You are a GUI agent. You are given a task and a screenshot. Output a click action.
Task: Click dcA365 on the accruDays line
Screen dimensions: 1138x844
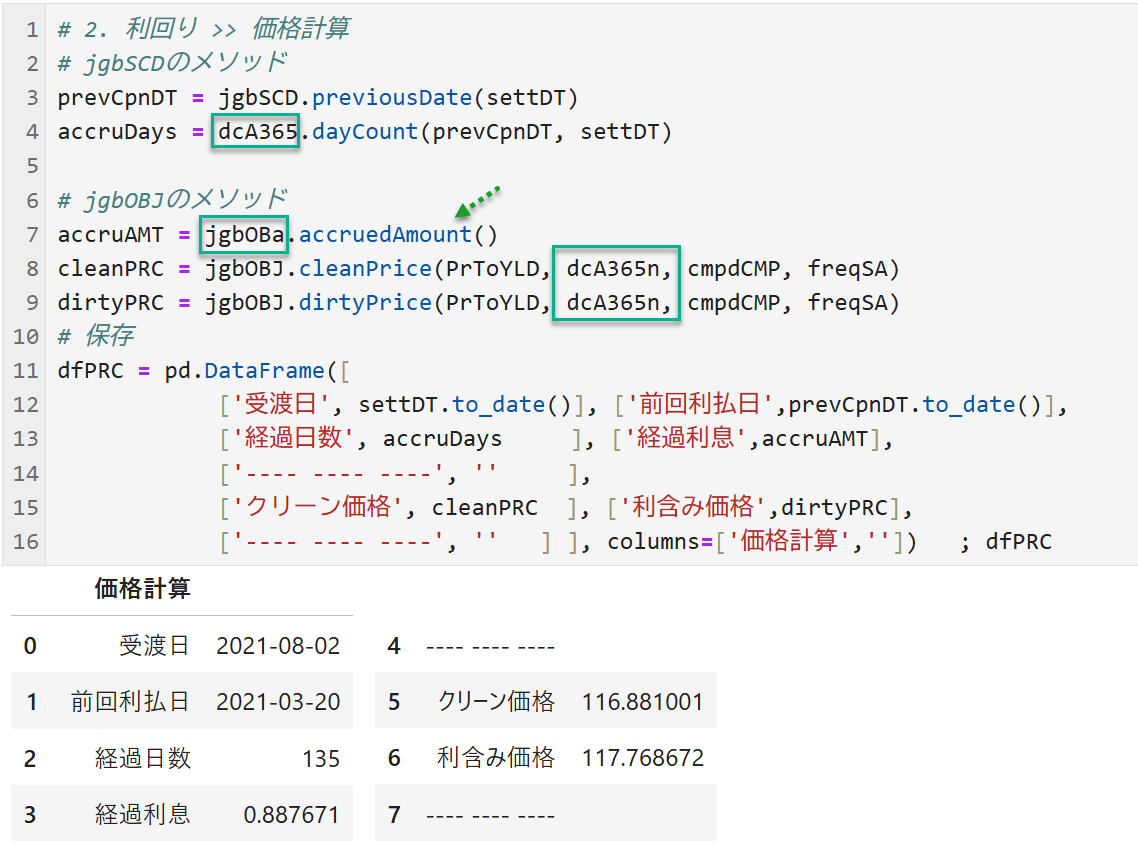coord(258,131)
